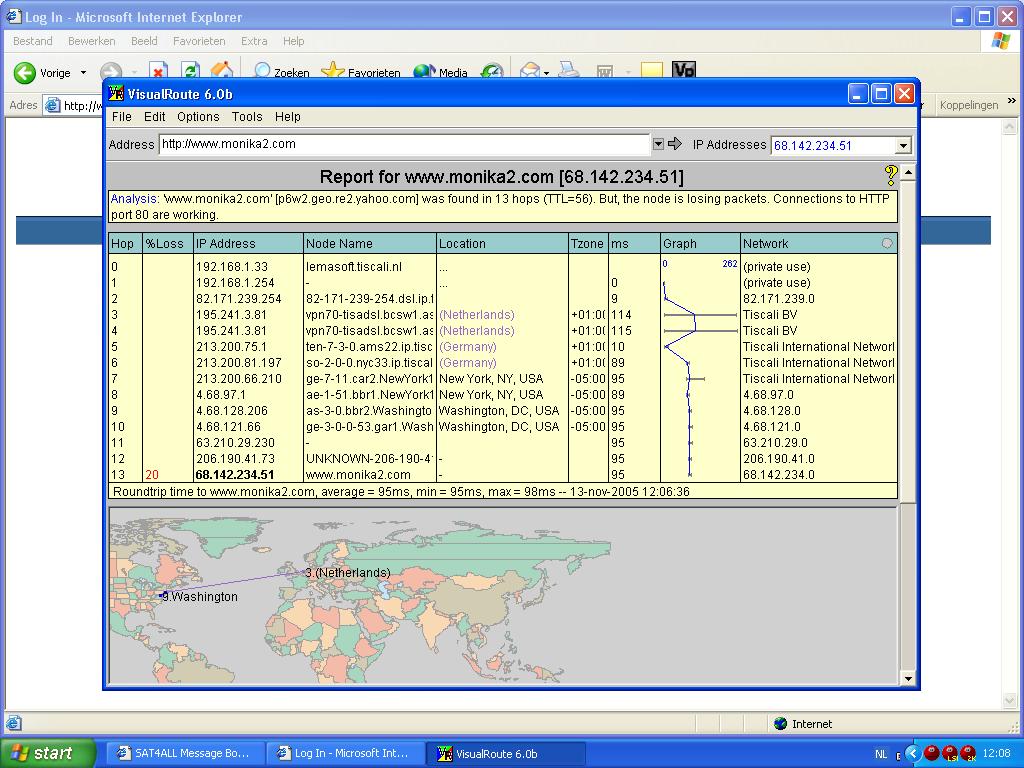Click the Print icon in Internet Explorer toolbar
Screen dimensions: 1024x768
tap(569, 71)
